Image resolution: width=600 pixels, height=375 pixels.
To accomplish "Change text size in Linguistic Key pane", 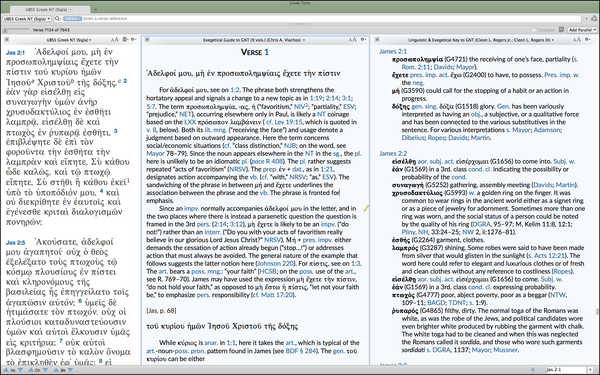I will coord(577,39).
